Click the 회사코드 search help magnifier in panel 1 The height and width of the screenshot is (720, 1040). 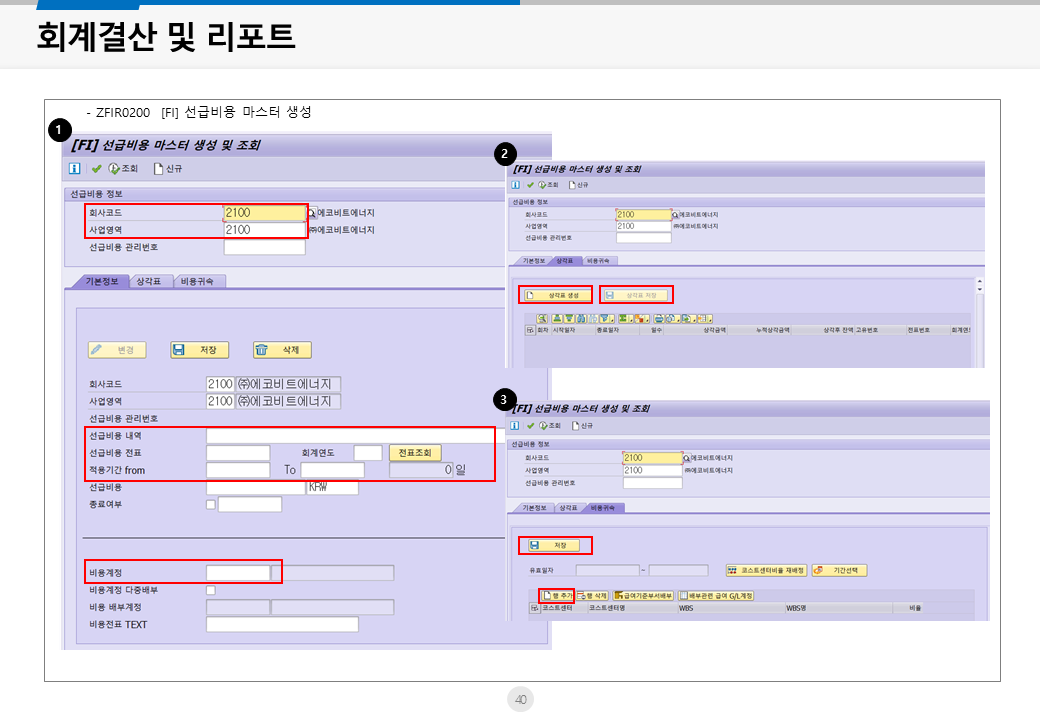[312, 213]
